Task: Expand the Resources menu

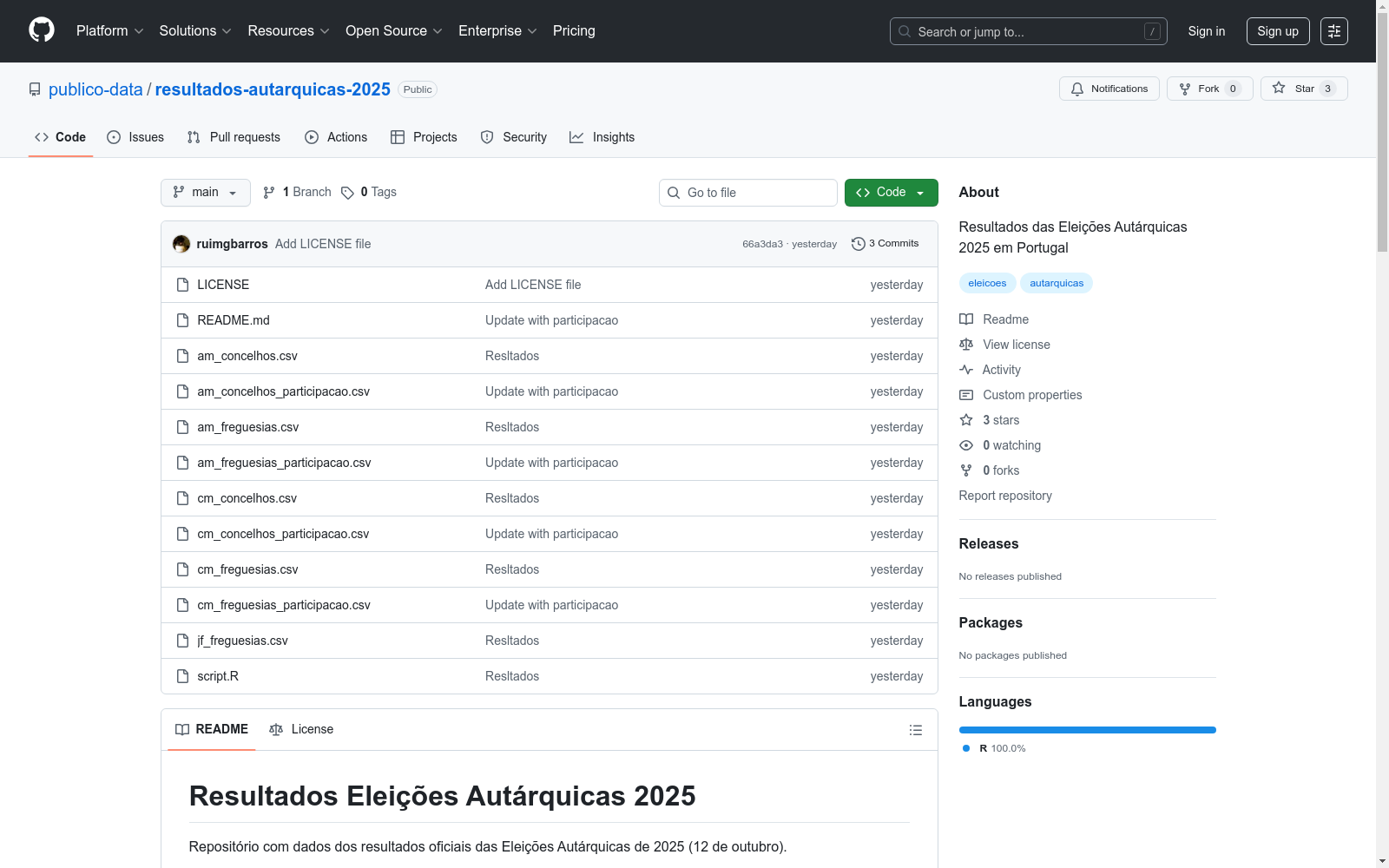Action: [x=288, y=31]
